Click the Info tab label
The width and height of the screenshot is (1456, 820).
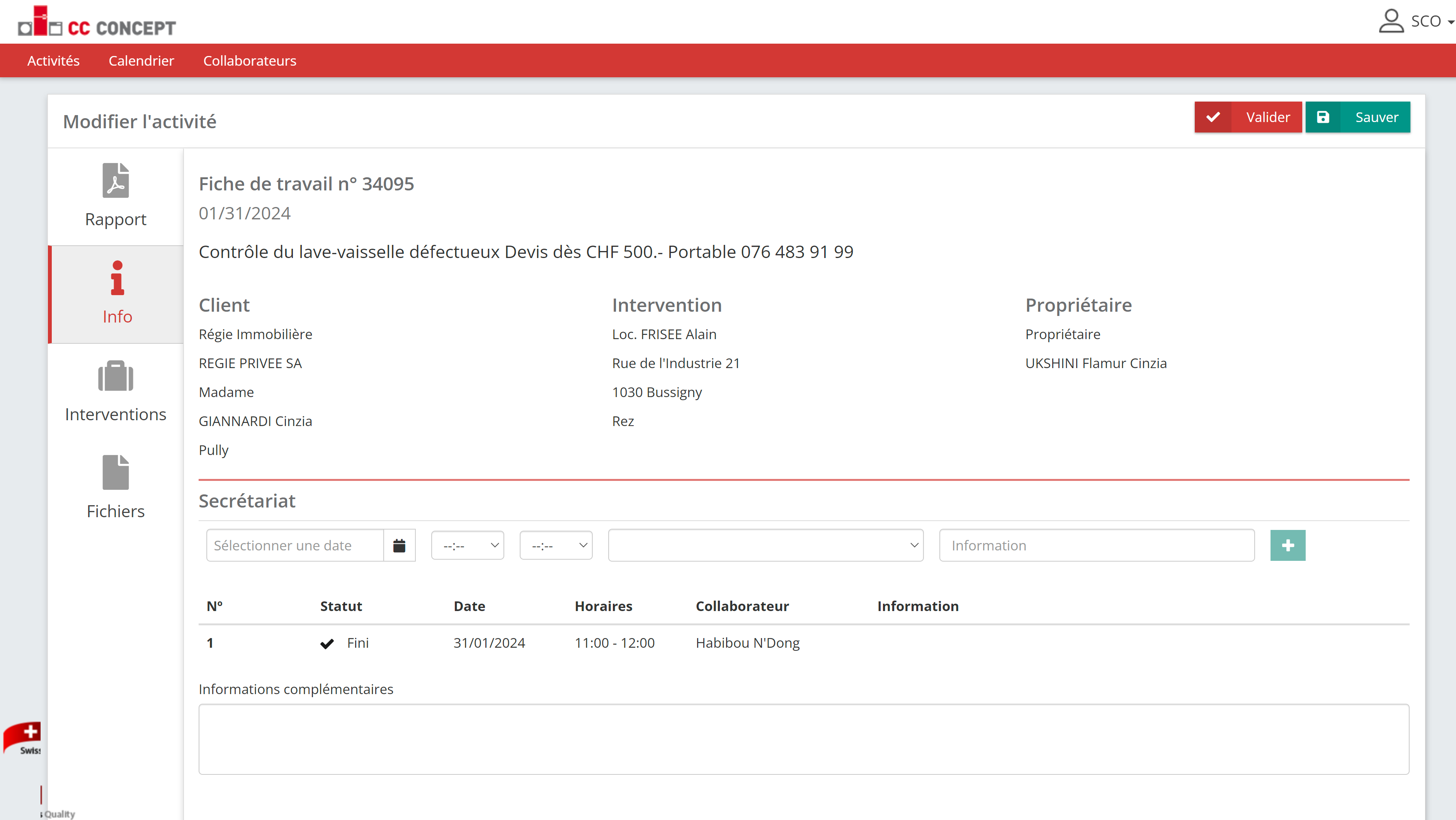[x=117, y=316]
